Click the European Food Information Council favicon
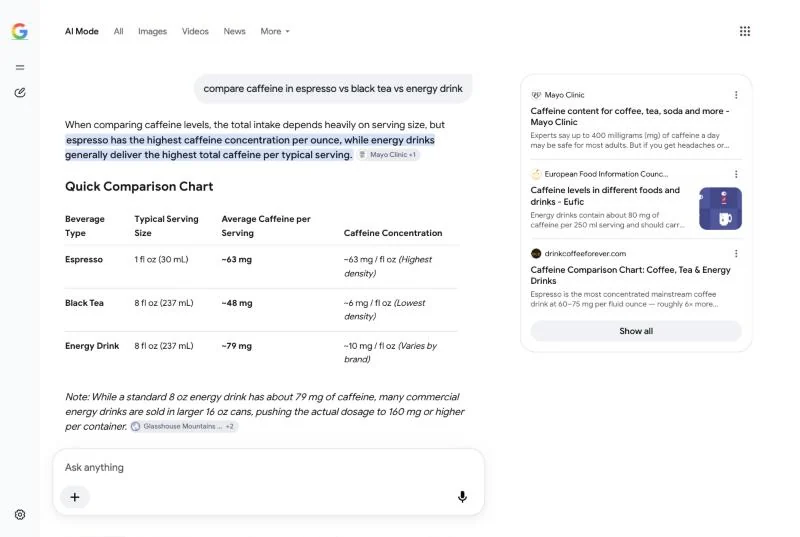Image resolution: width=800 pixels, height=537 pixels. pos(536,174)
